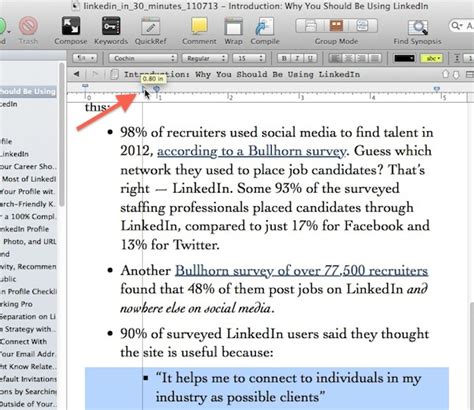Select binder item 'n Profile Checkli'
The height and width of the screenshot is (410, 474).
click(x=28, y=291)
